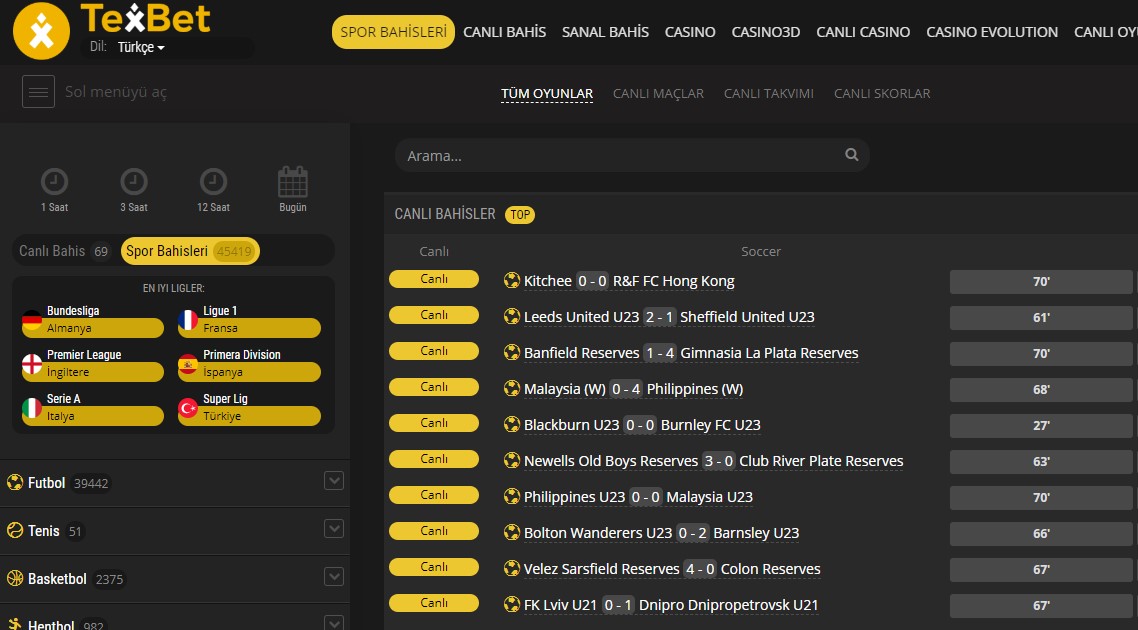Open the Kitchee vs R&F FC match
The height and width of the screenshot is (630, 1138).
(628, 281)
